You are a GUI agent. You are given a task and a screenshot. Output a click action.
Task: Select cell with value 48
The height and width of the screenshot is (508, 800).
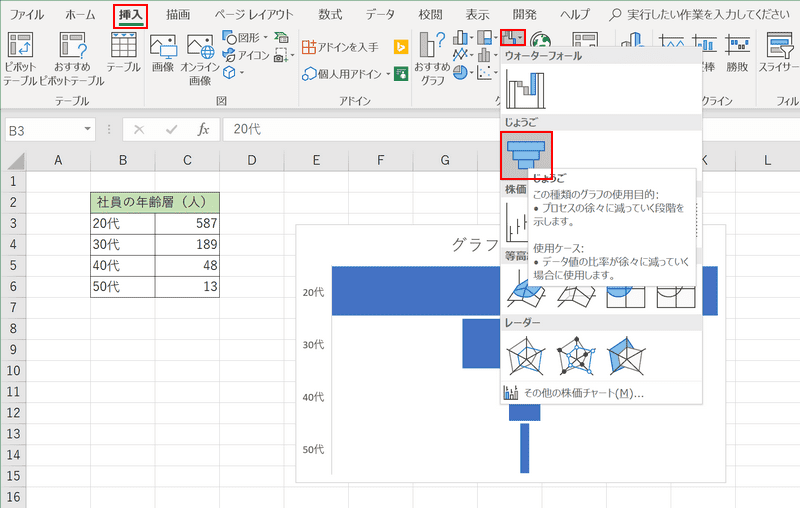coord(187,266)
